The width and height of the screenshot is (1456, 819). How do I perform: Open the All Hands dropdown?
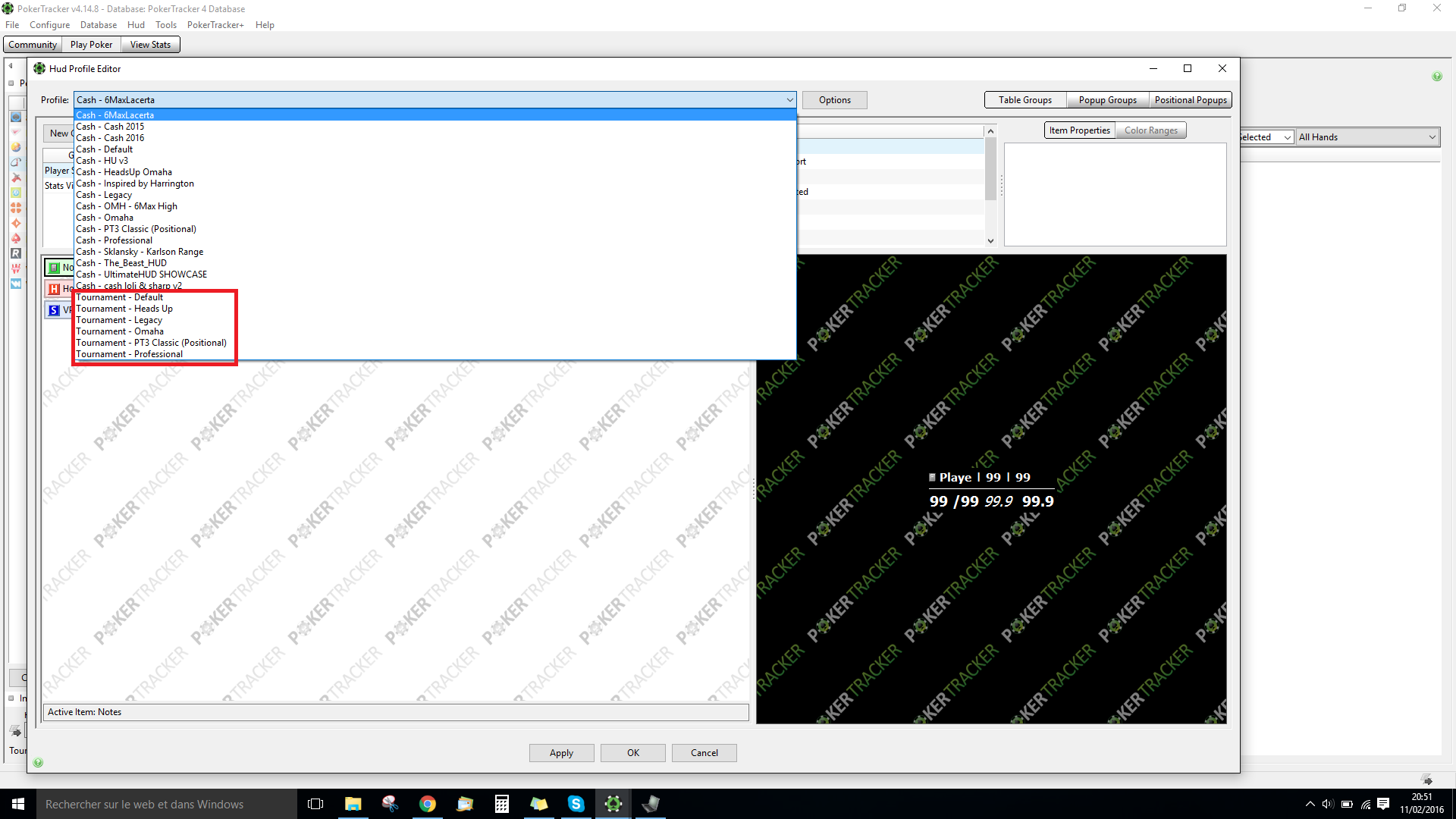point(1367,137)
